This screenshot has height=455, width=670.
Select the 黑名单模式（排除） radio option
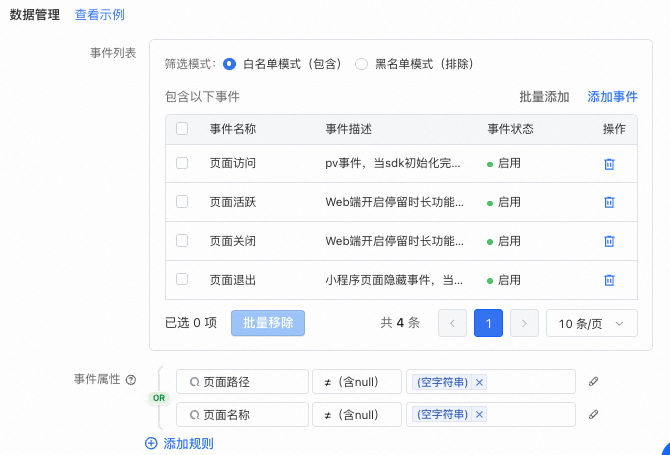[362, 64]
